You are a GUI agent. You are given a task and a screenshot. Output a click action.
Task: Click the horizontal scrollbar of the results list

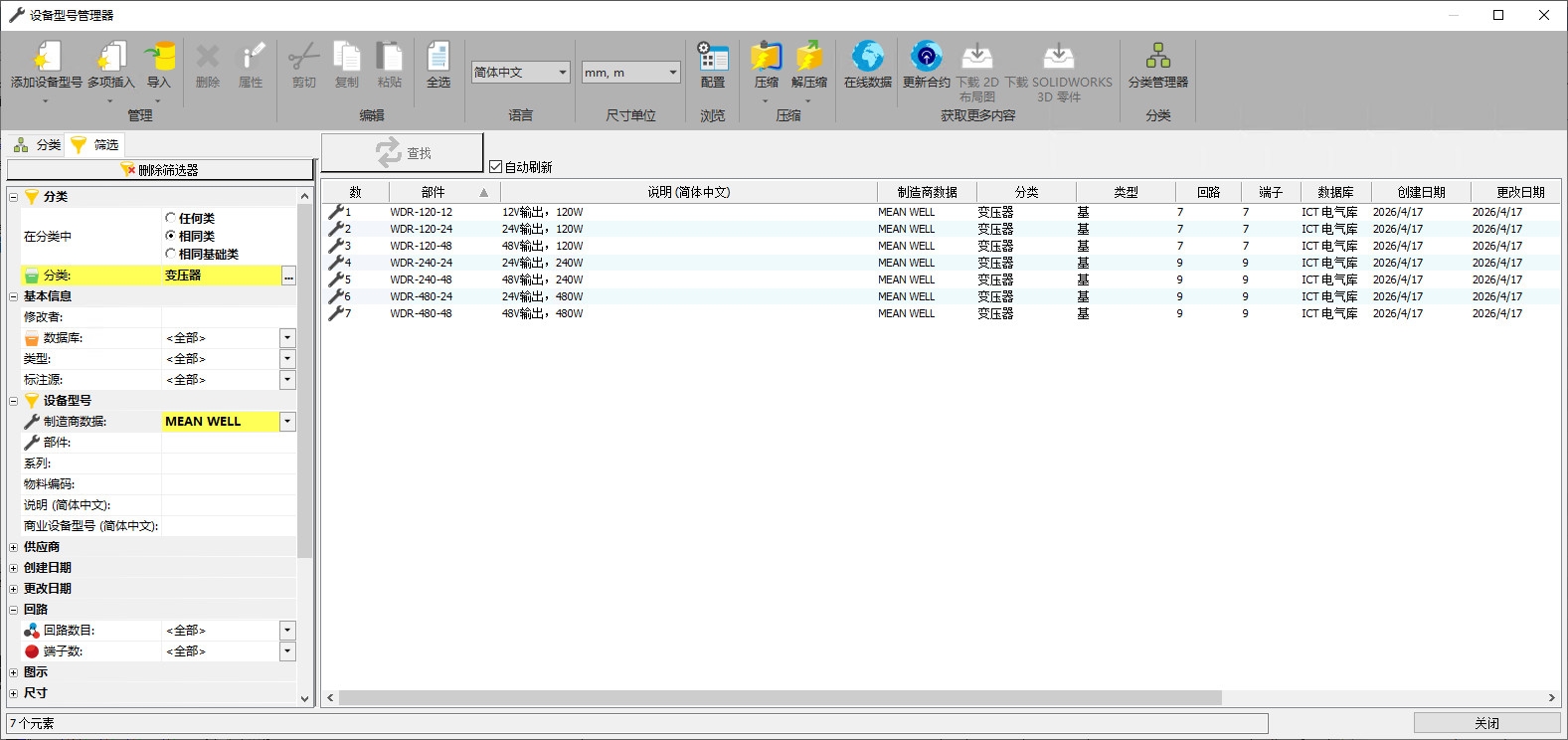point(938,698)
